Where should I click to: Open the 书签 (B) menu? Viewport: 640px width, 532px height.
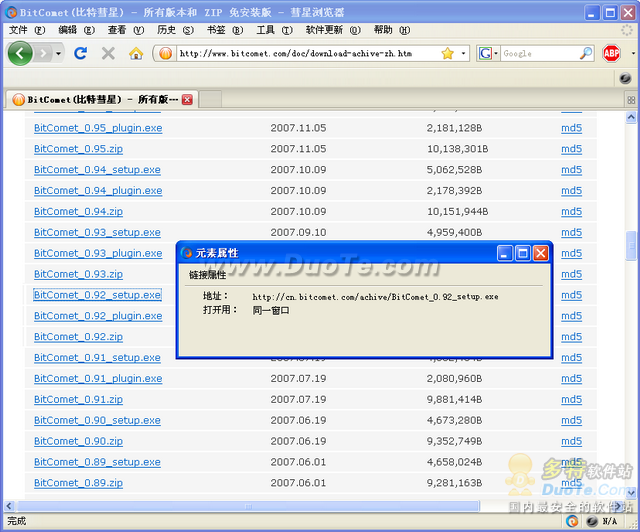(225, 30)
